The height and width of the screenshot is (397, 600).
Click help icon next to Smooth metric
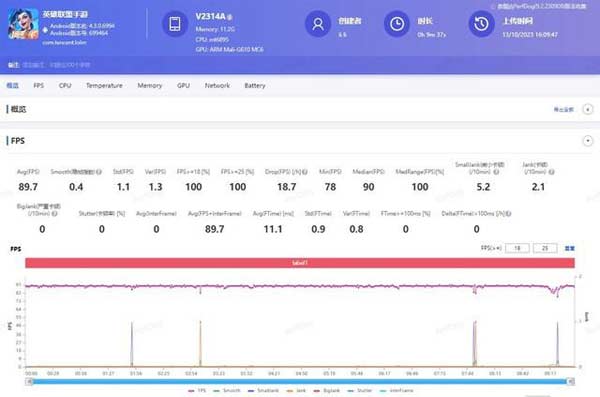[x=99, y=172]
